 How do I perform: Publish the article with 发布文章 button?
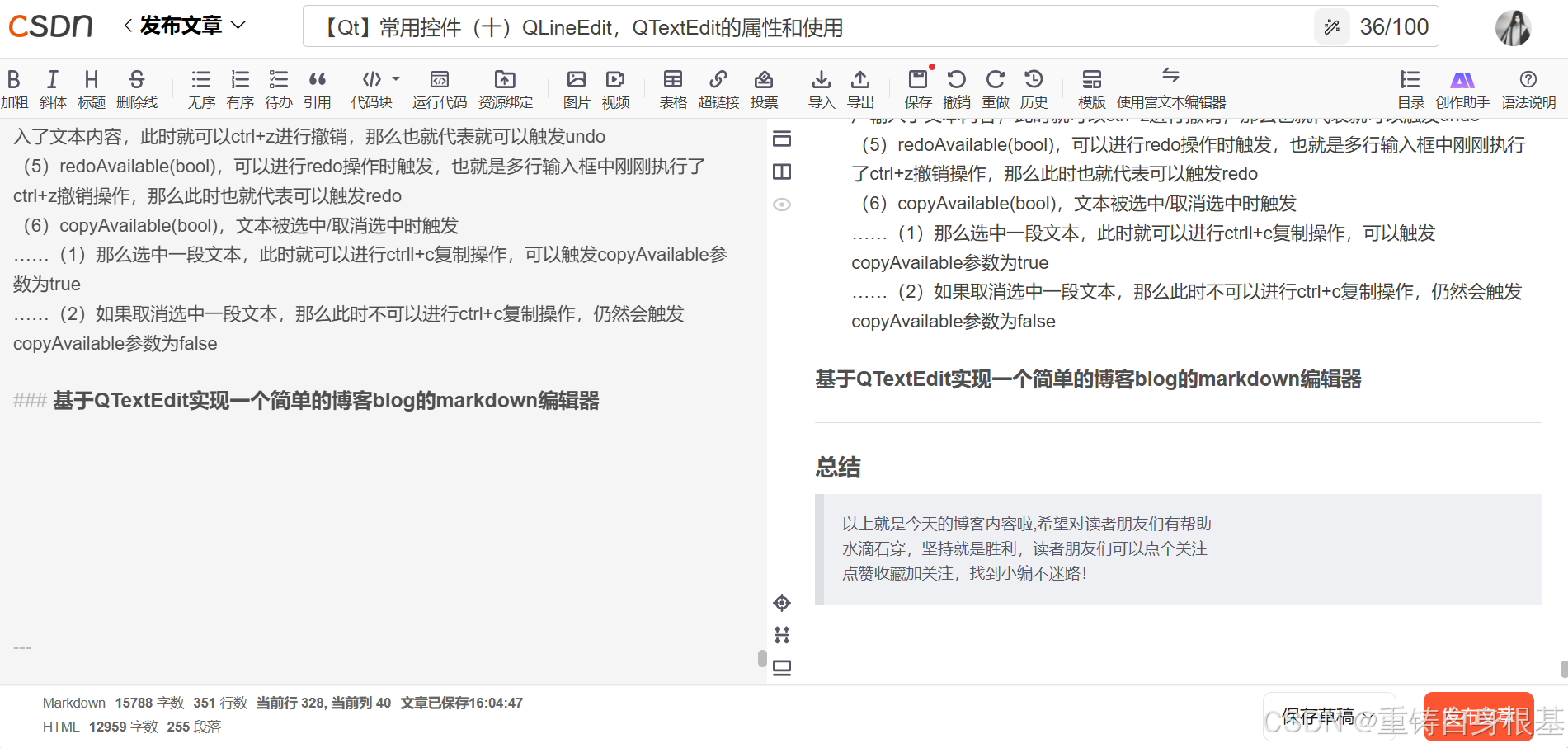(1477, 716)
